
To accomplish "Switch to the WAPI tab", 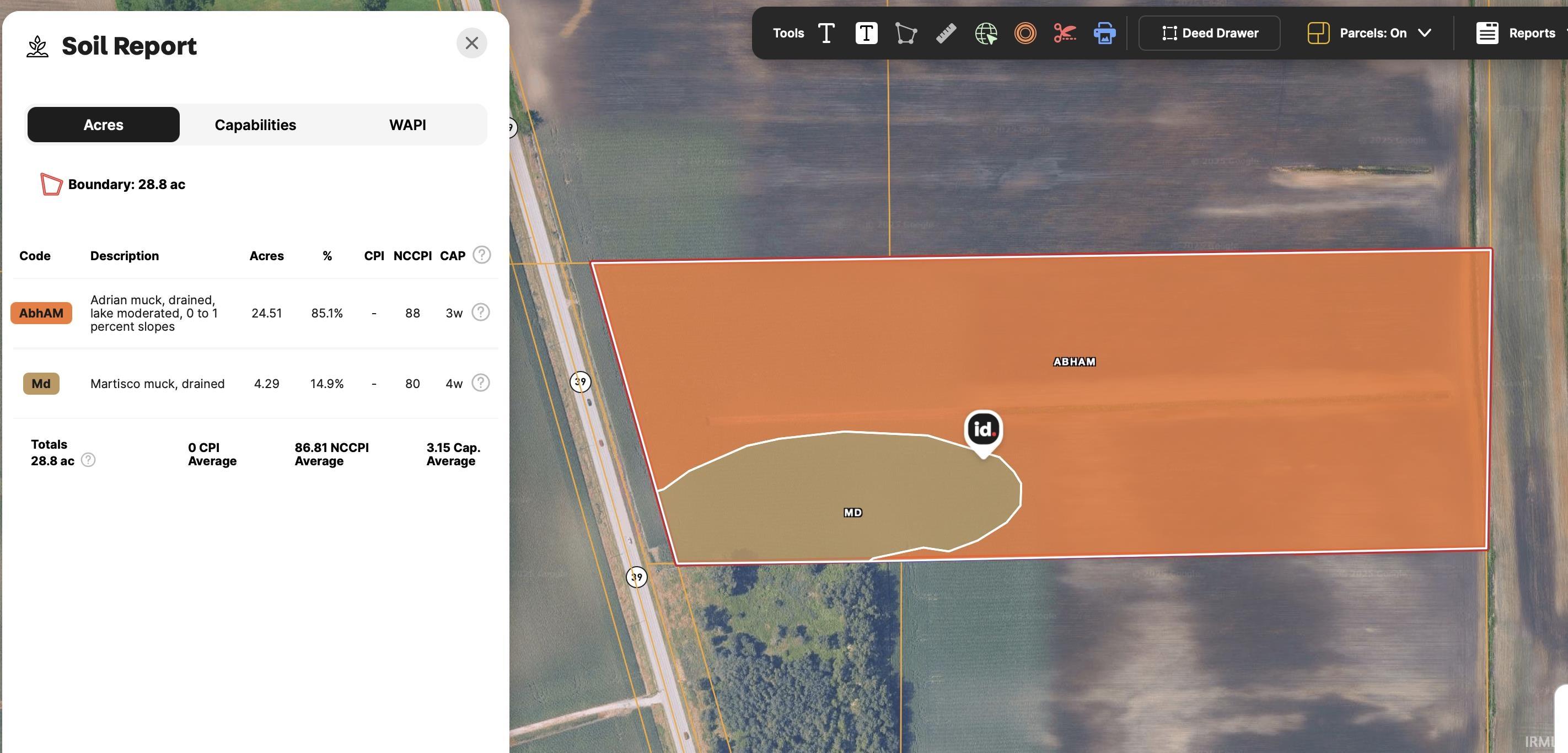I will point(407,125).
